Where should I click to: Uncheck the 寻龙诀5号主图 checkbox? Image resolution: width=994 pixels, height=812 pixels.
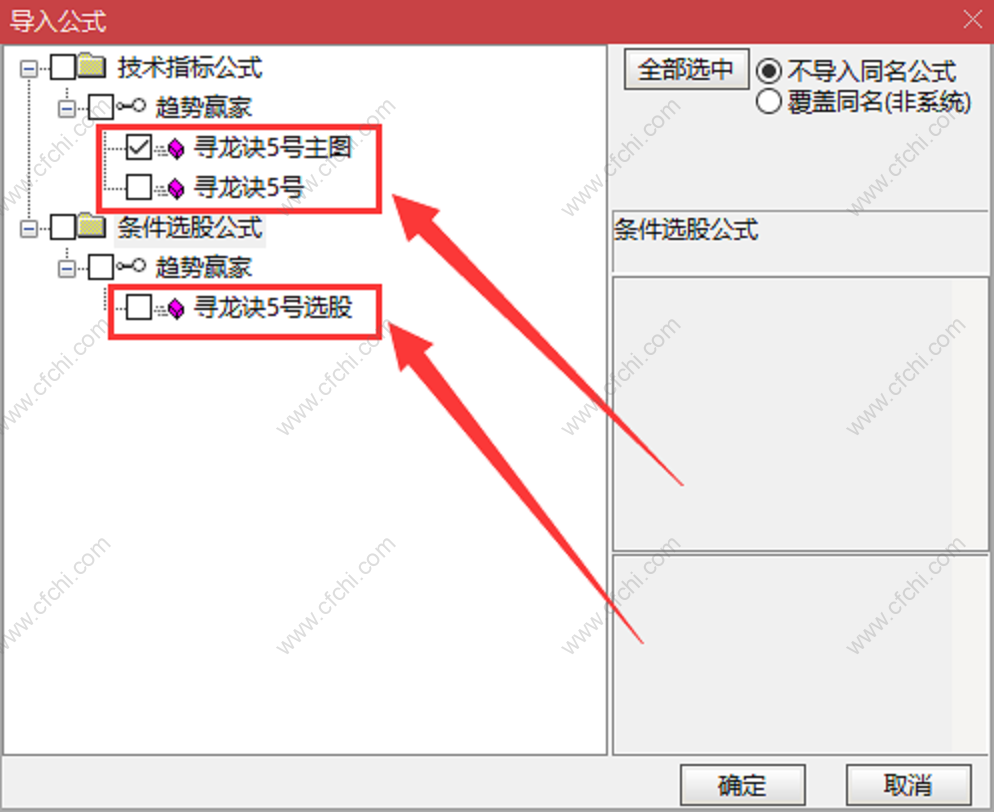[x=139, y=147]
